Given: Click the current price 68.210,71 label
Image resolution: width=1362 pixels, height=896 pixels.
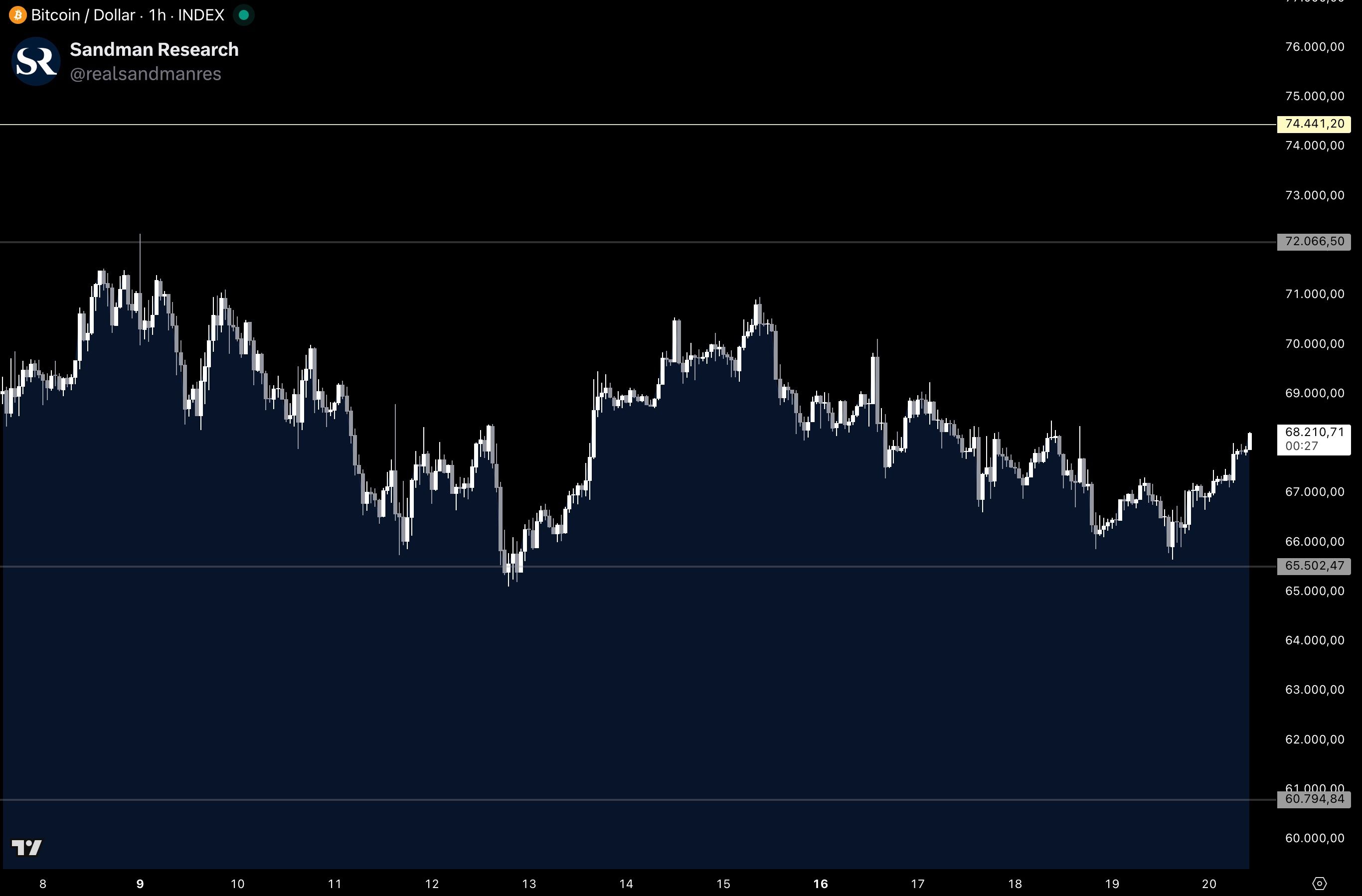Looking at the screenshot, I should (x=1314, y=433).
